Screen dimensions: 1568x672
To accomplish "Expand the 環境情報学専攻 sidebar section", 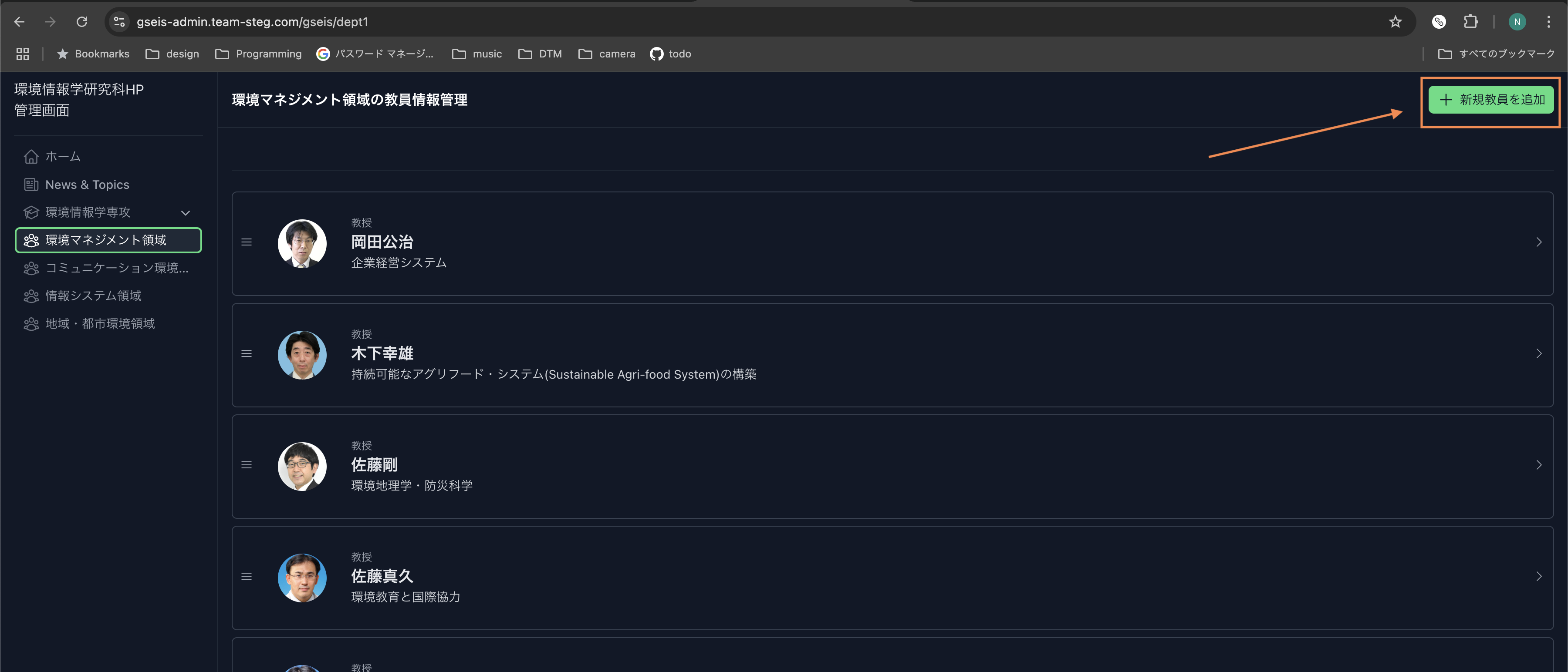I will tap(186, 213).
